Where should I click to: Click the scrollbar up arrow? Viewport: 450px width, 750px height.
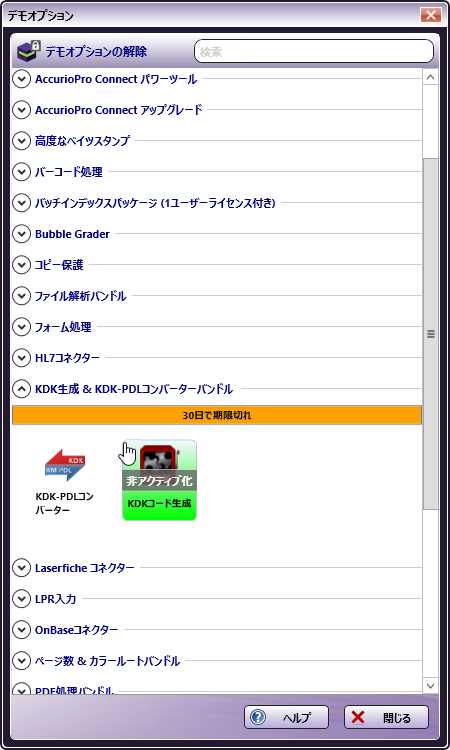coord(430,77)
